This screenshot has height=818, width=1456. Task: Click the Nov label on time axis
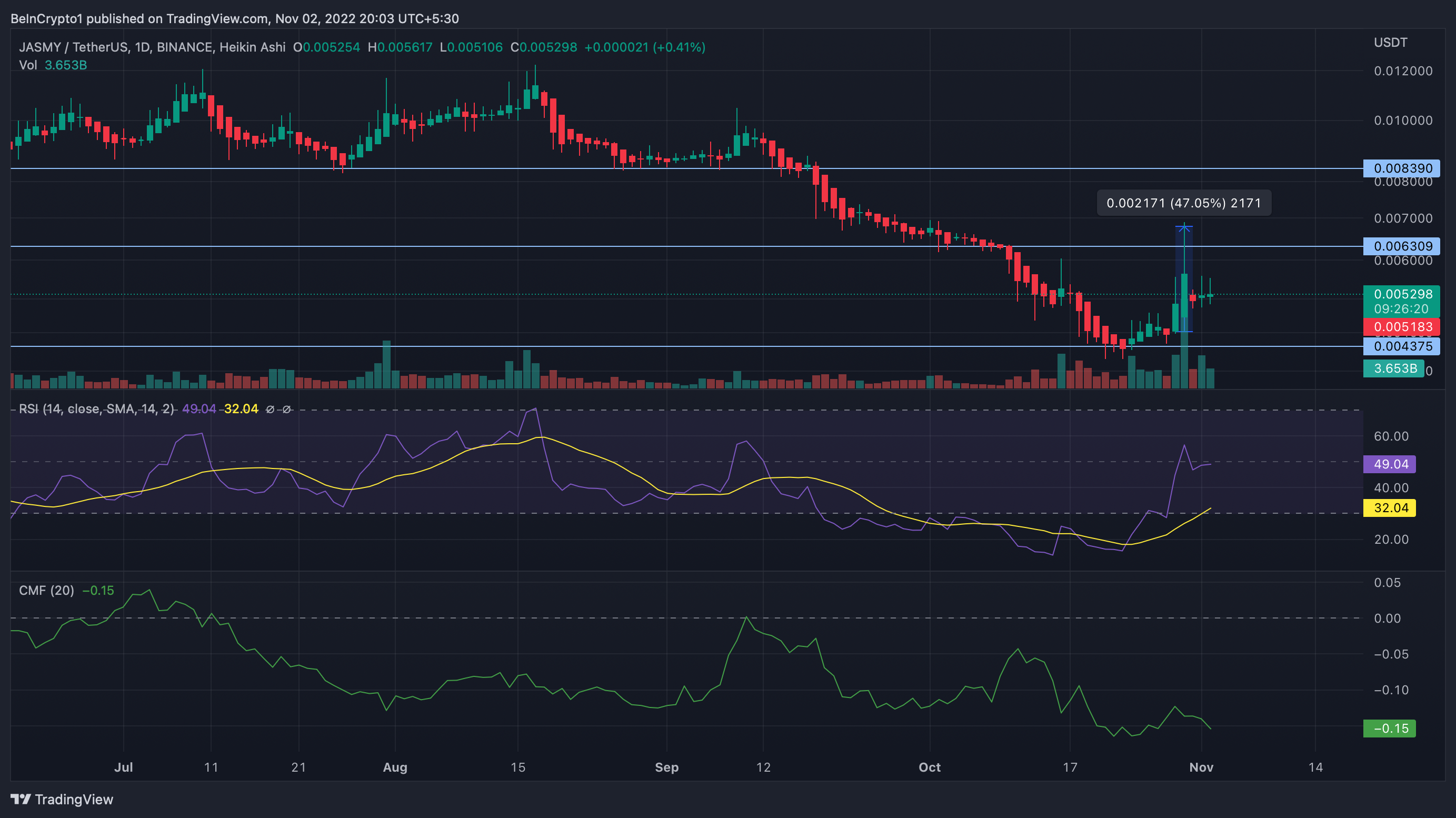(1201, 767)
